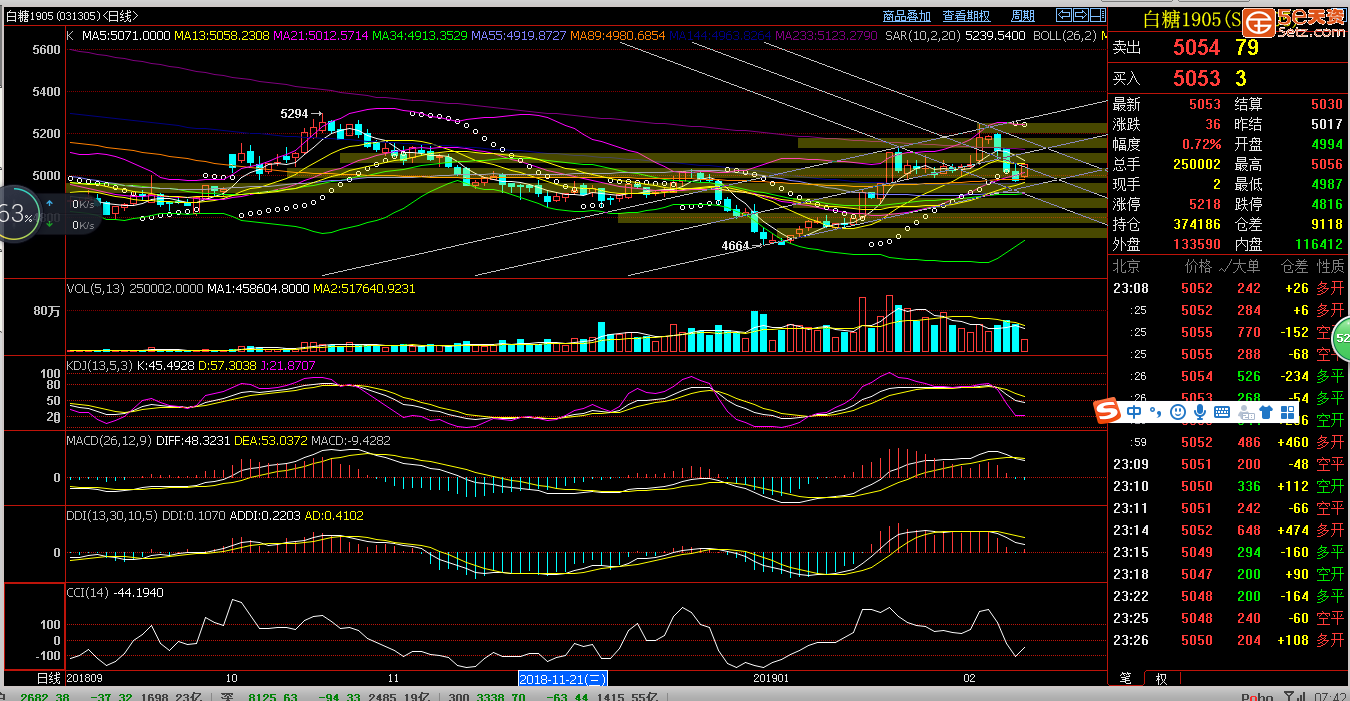Open the 周期 period menu
Viewport: 1350px width, 701px height.
pyautogui.click(x=1023, y=16)
